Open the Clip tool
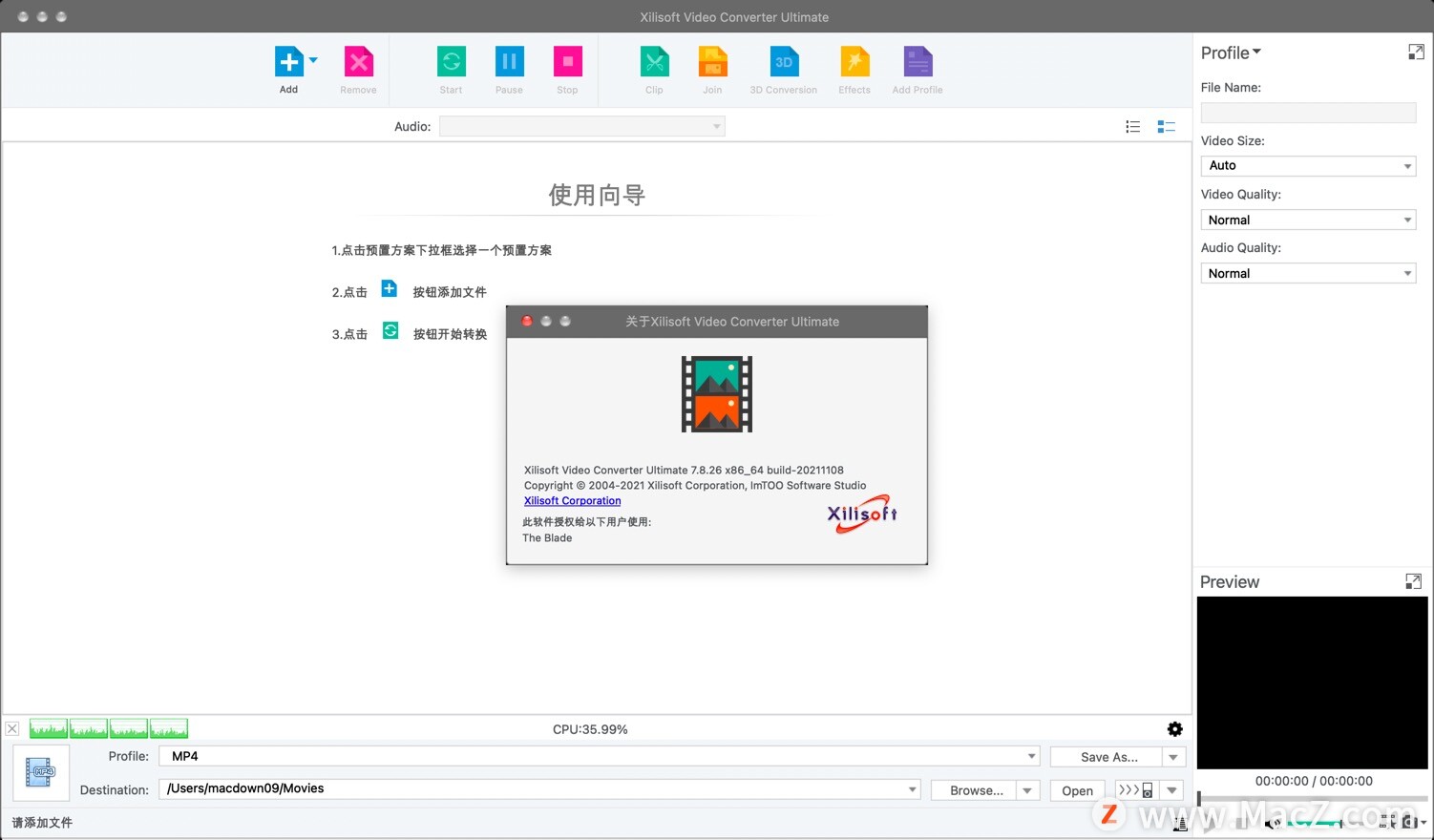The height and width of the screenshot is (840, 1434). coord(654,62)
